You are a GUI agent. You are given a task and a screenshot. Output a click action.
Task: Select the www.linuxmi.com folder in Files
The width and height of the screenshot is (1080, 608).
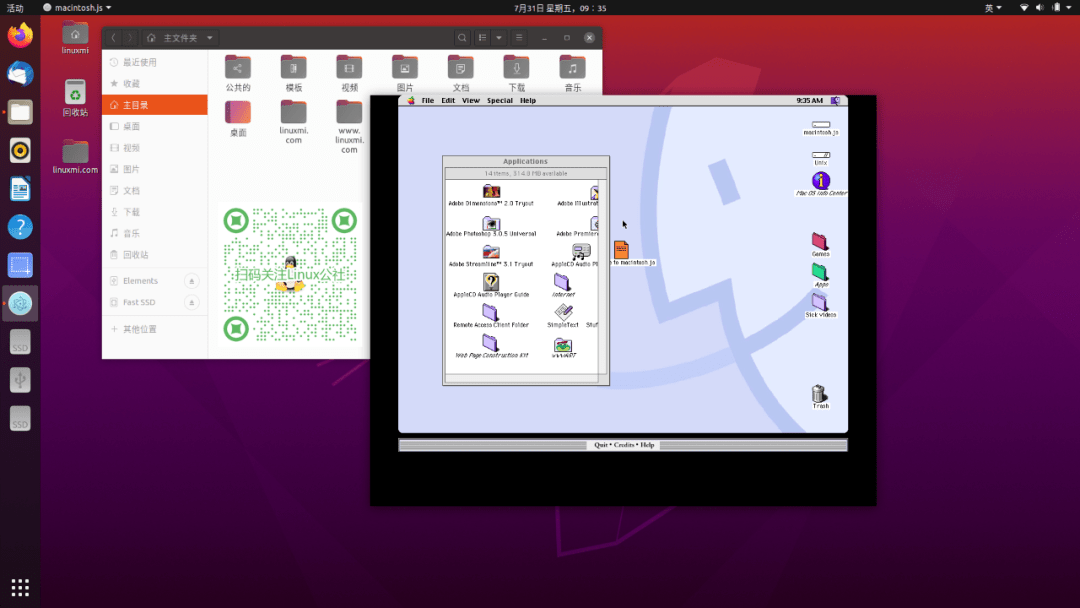pos(349,127)
